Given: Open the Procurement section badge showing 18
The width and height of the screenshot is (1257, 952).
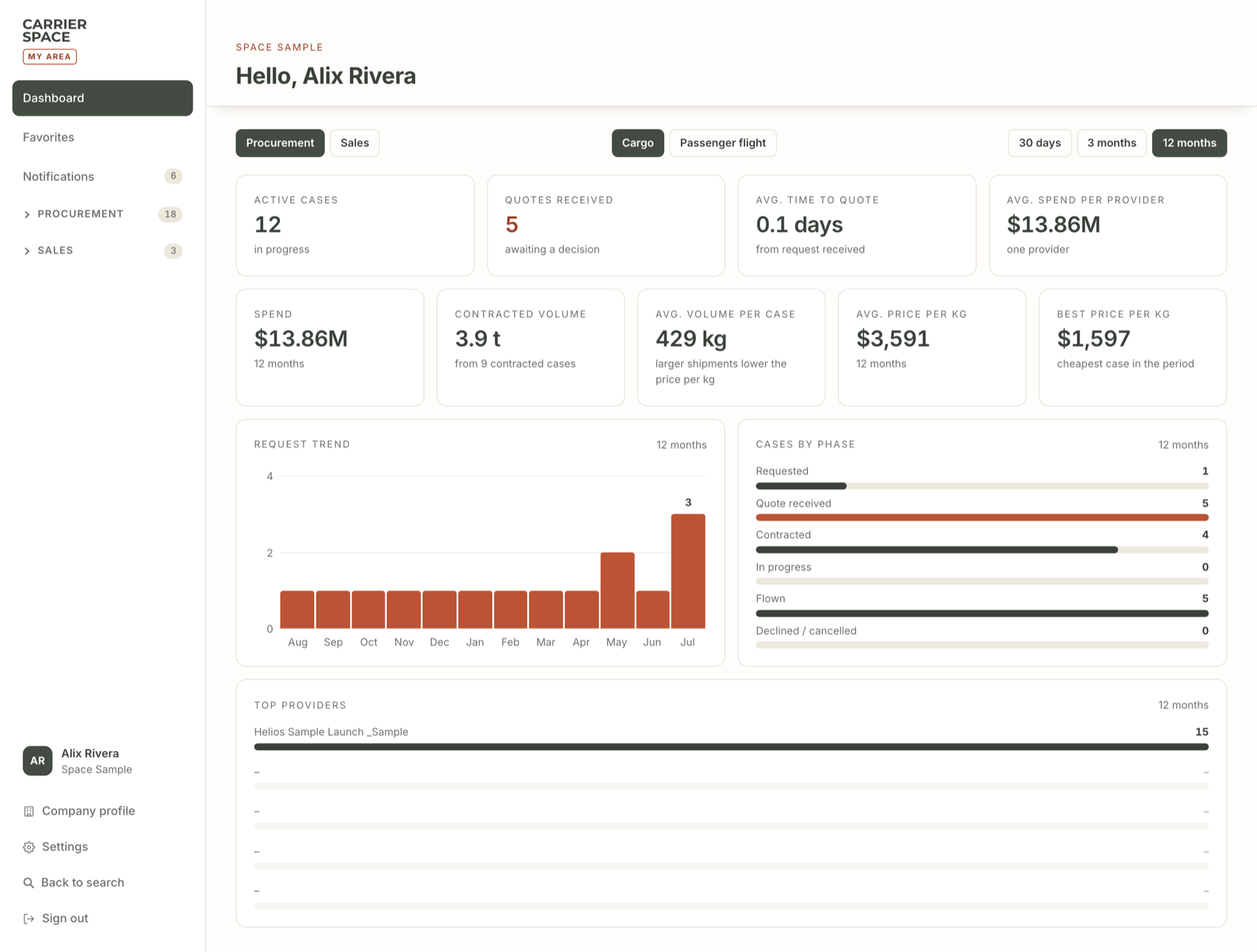Looking at the screenshot, I should pyautogui.click(x=170, y=214).
